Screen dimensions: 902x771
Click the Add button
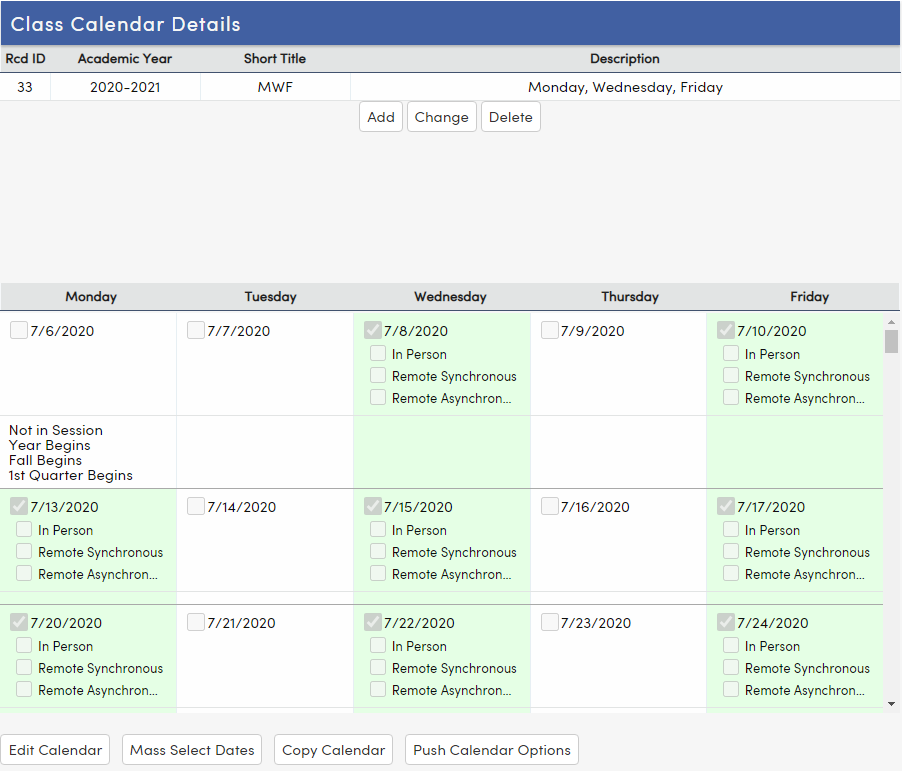coord(381,117)
